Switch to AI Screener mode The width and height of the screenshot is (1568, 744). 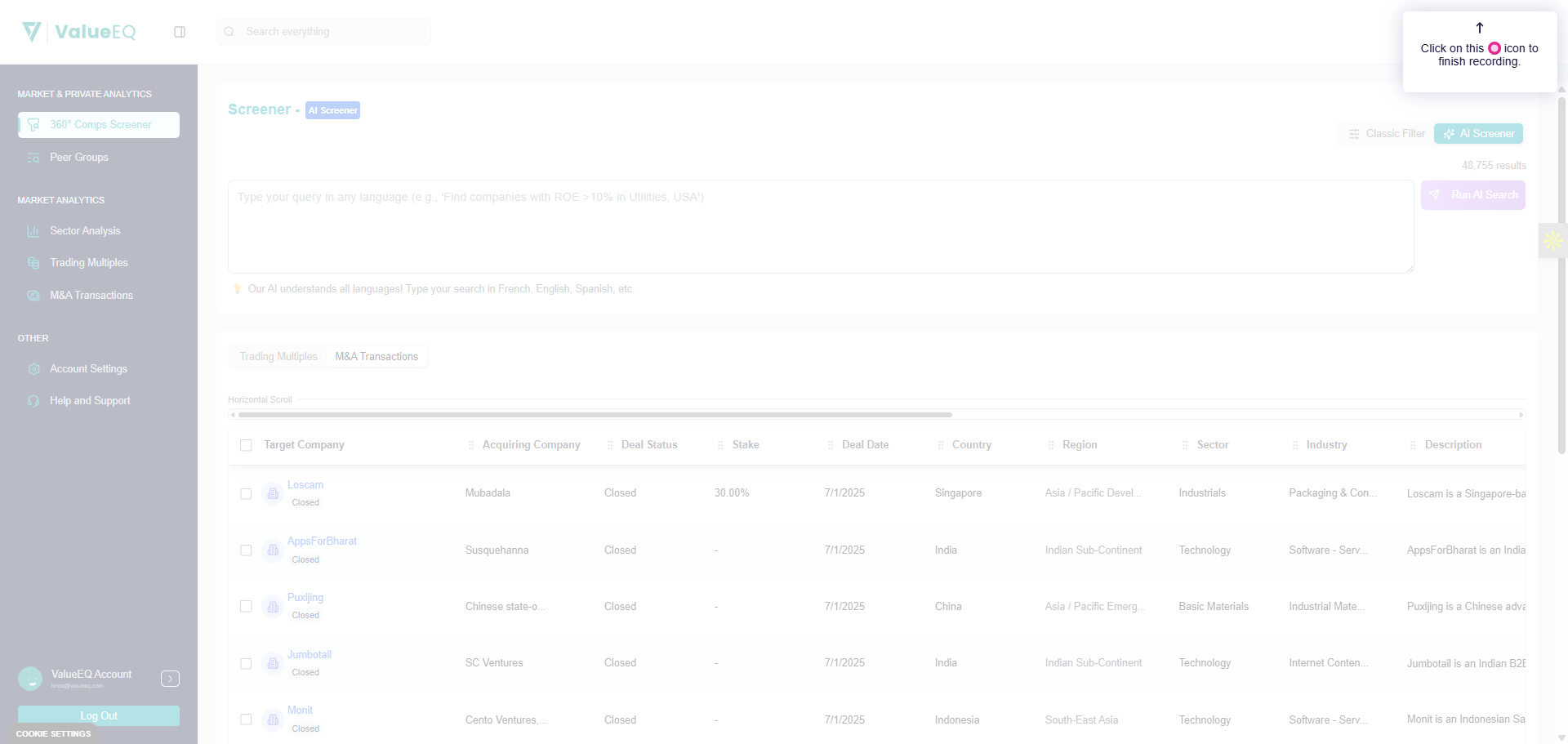[1478, 134]
